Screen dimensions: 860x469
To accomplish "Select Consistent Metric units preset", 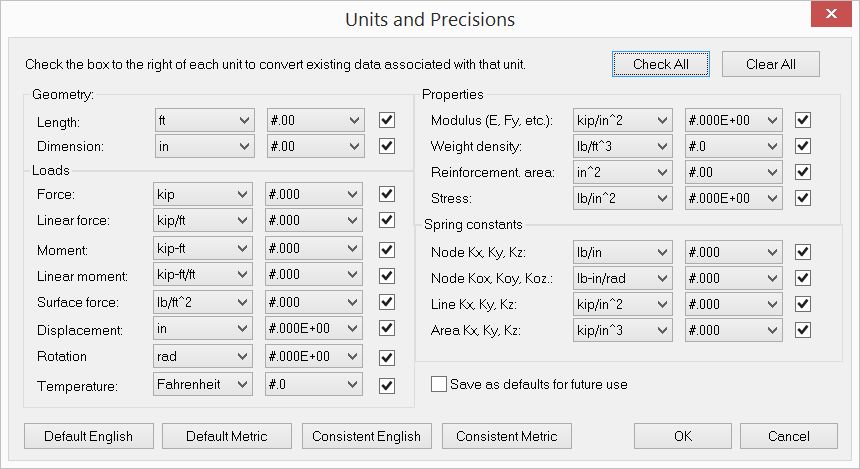I will 506,436.
